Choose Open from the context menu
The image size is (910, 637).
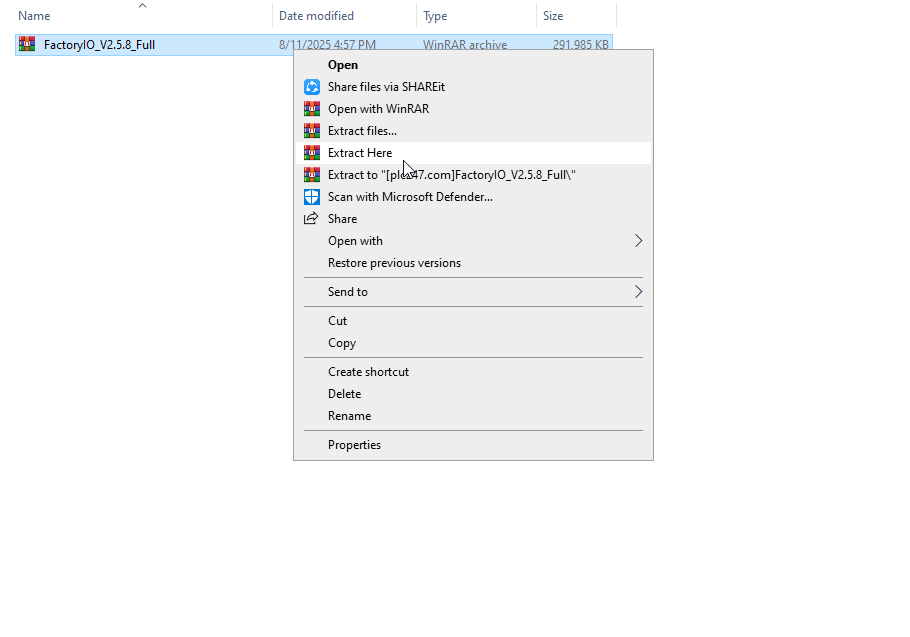pos(474,65)
